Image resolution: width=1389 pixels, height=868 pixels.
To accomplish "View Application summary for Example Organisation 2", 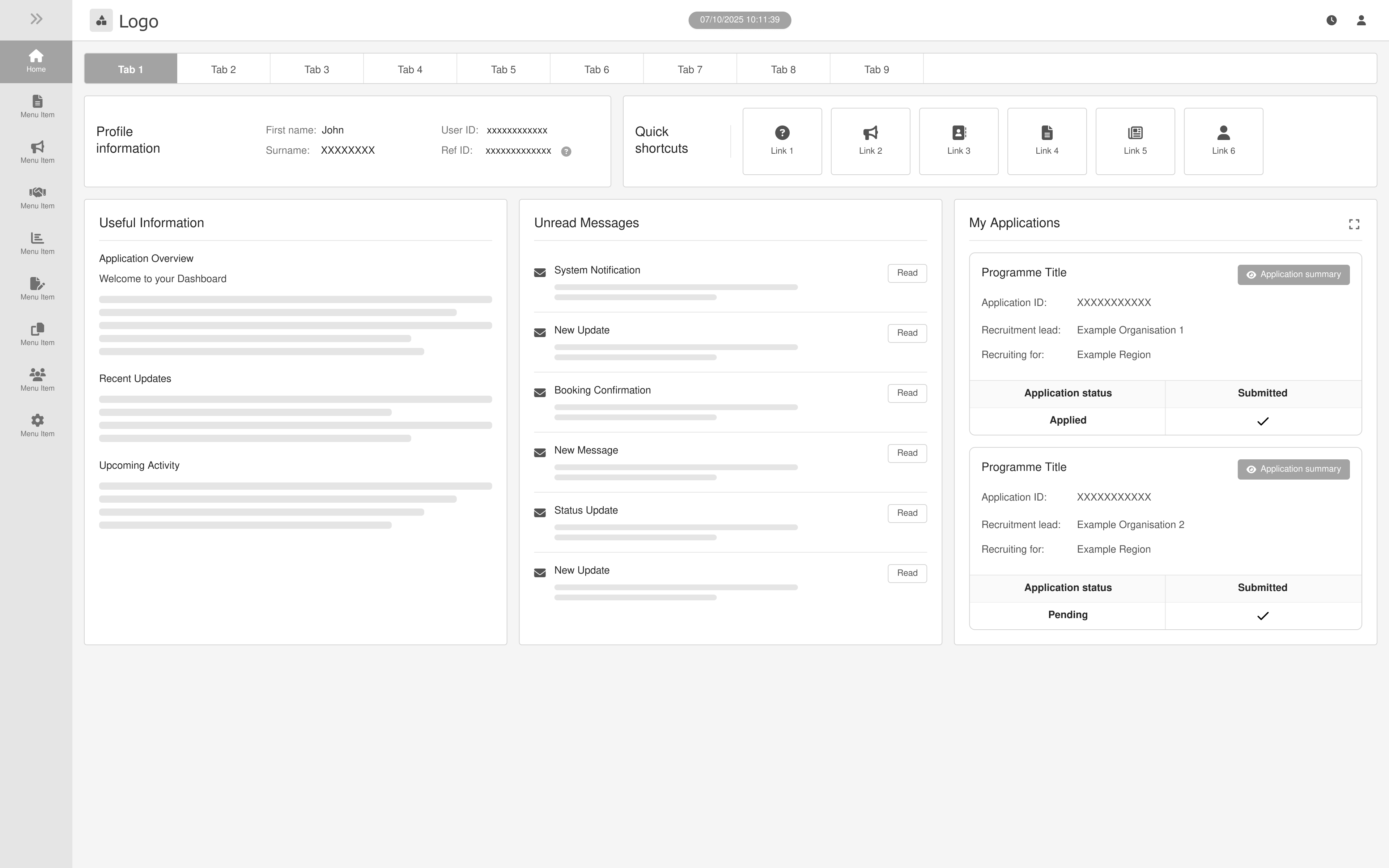I will tap(1293, 469).
